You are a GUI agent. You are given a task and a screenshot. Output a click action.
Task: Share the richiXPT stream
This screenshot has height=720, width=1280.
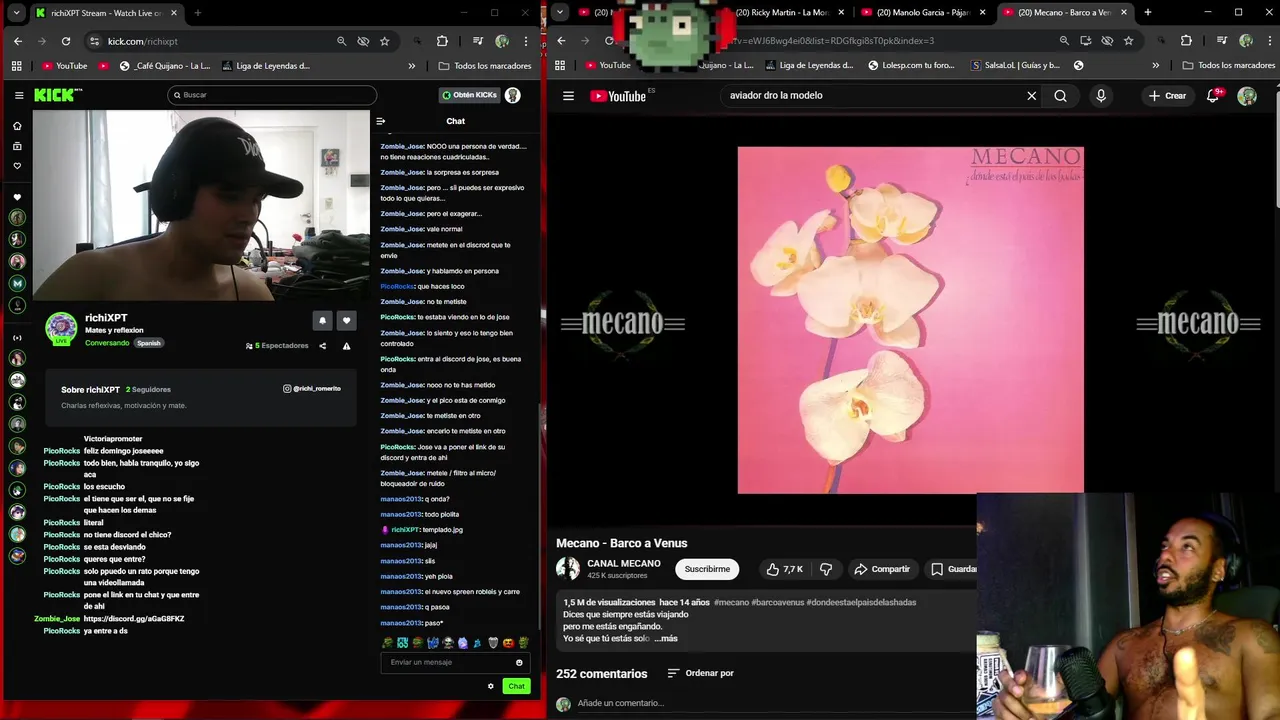[322, 346]
